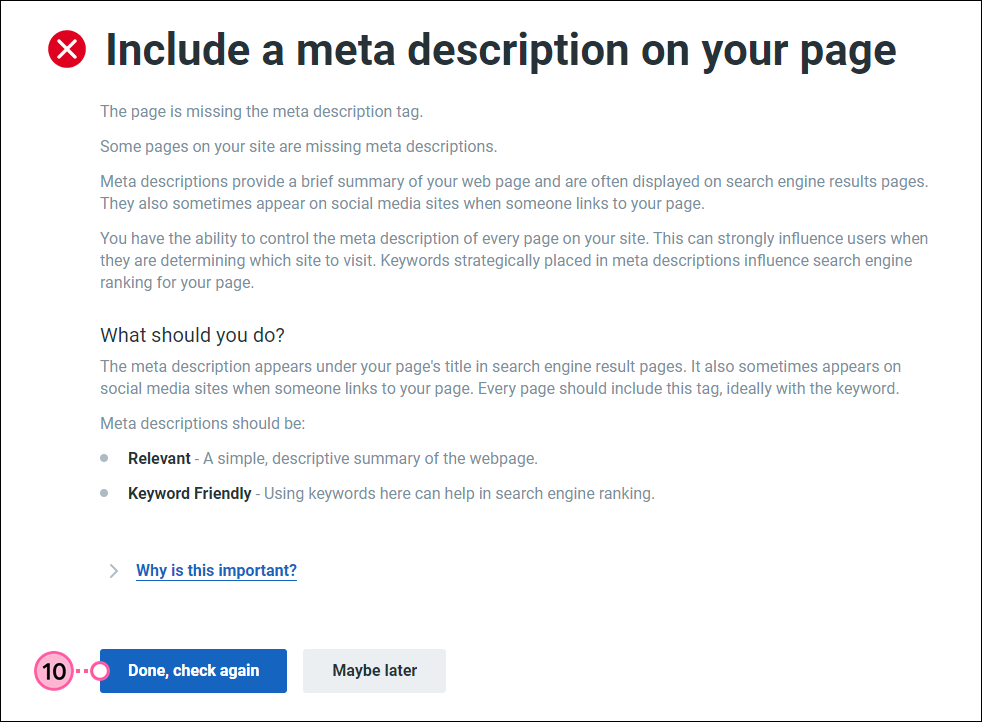Click the missing meta description tag sentence
The width and height of the screenshot is (982, 722).
[262, 111]
